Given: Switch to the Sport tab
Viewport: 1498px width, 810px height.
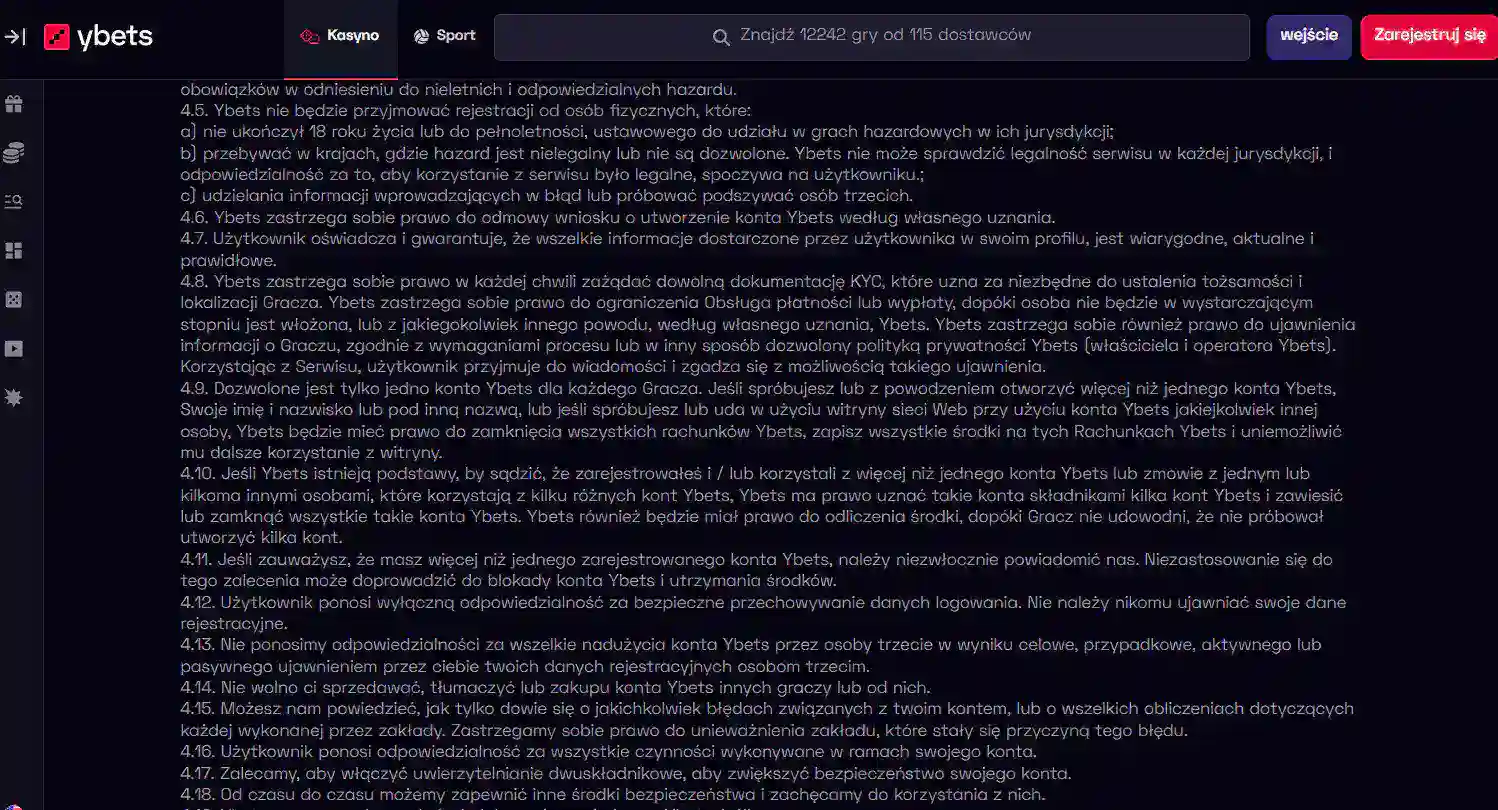Looking at the screenshot, I should tap(444, 37).
